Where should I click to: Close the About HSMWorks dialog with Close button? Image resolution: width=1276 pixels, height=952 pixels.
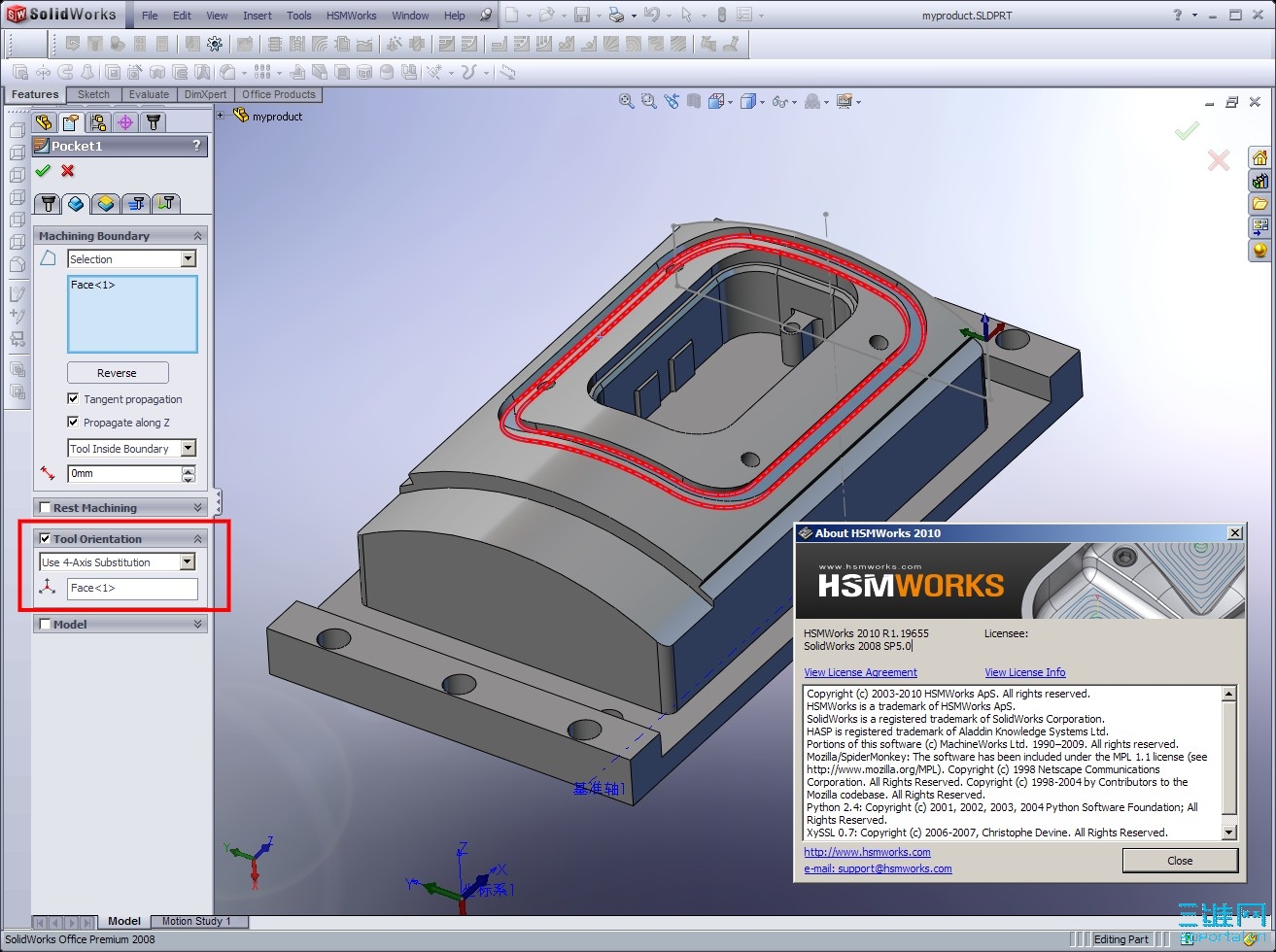tap(1180, 861)
